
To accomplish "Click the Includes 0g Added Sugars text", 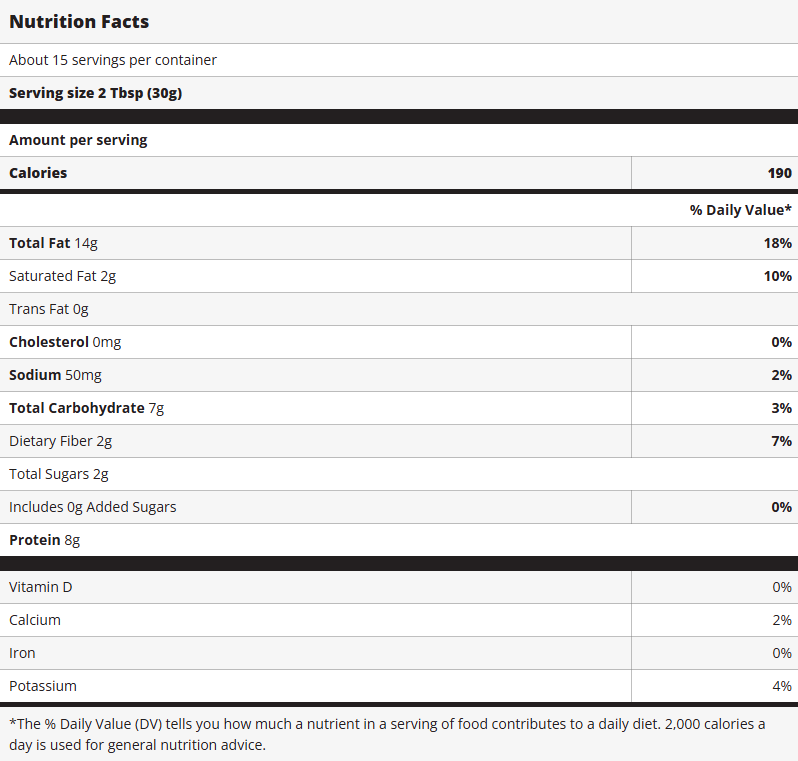I will pos(92,507).
